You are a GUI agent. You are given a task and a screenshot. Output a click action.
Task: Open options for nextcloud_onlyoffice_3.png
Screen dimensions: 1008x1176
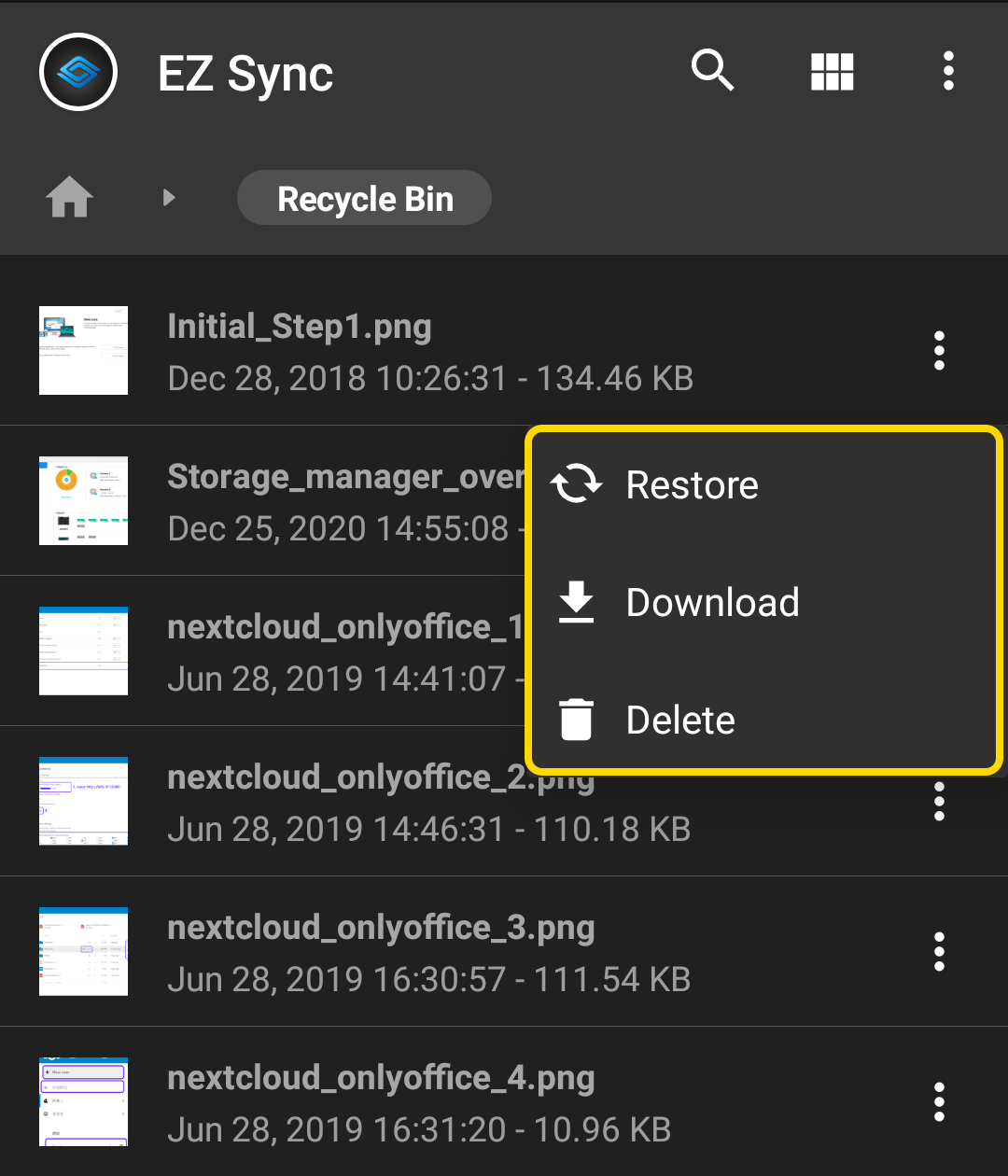click(x=939, y=952)
